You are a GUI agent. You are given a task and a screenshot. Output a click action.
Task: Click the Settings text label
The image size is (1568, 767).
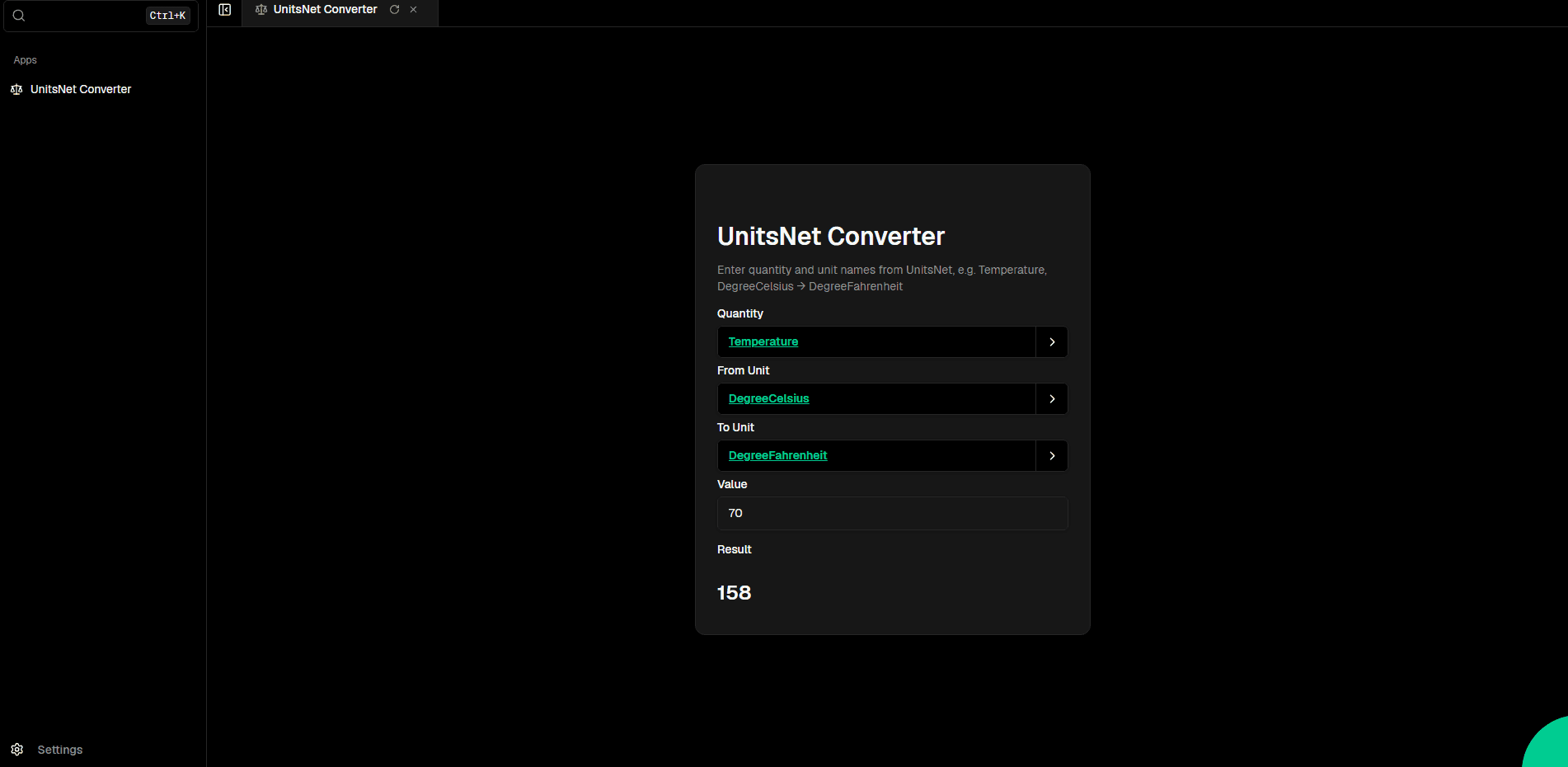59,749
